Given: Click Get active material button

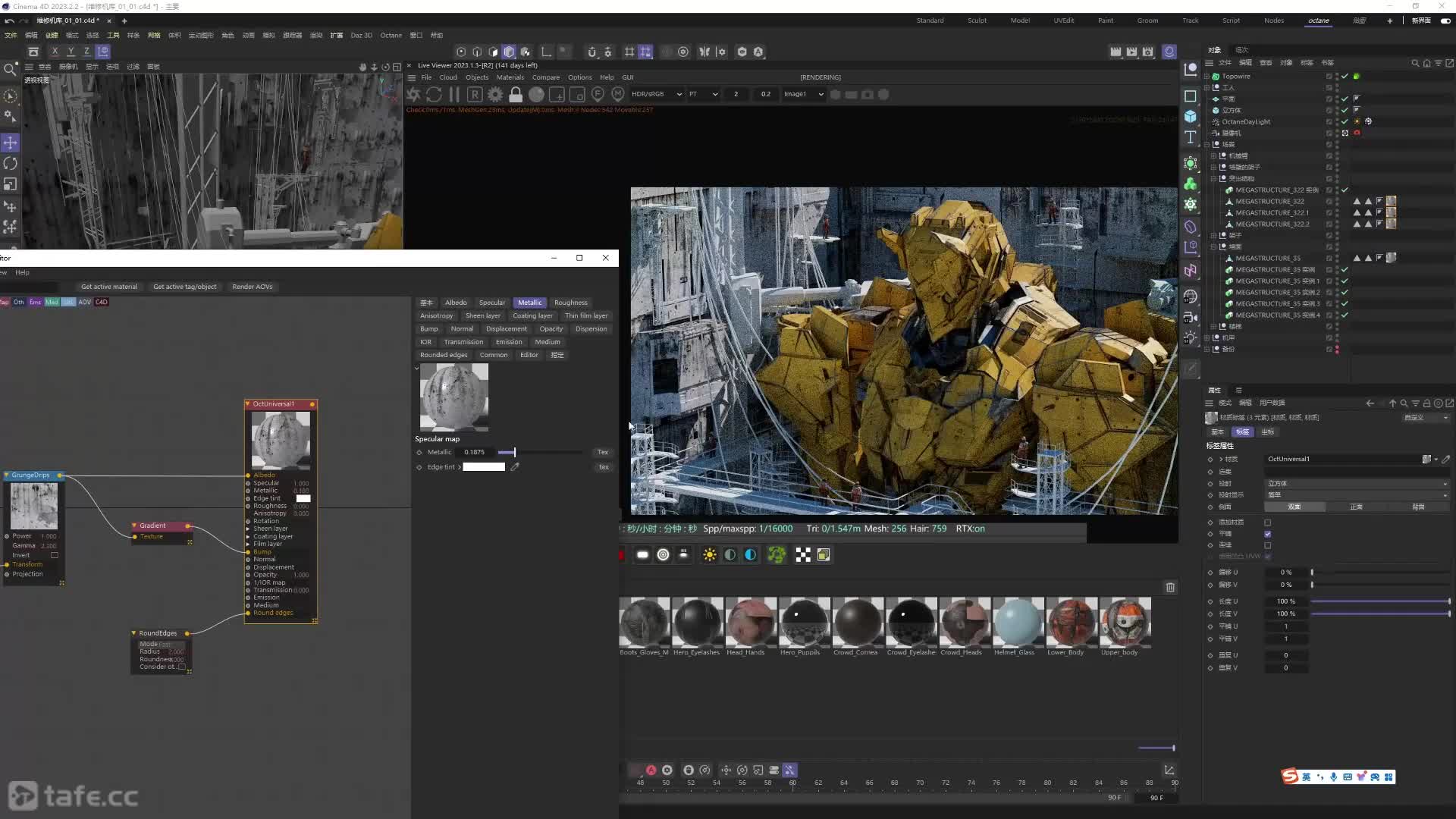Looking at the screenshot, I should coord(109,287).
